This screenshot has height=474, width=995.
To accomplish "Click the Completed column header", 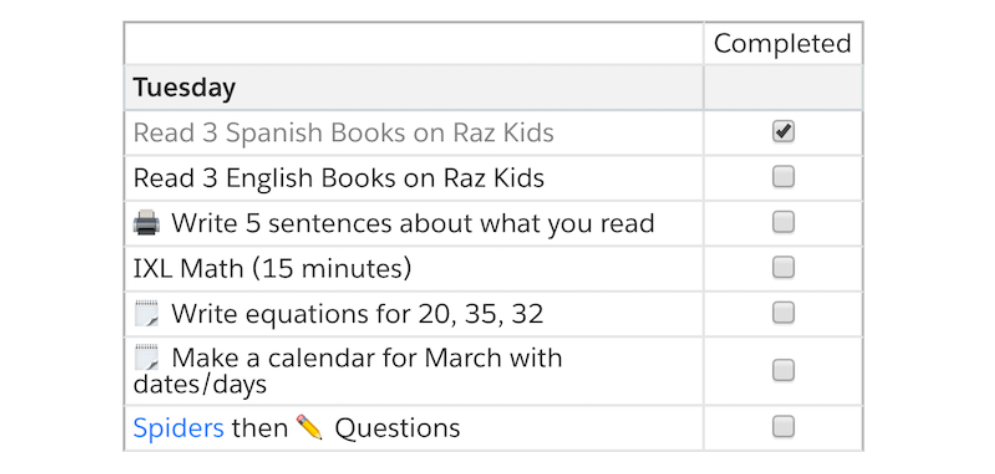I will [x=782, y=43].
